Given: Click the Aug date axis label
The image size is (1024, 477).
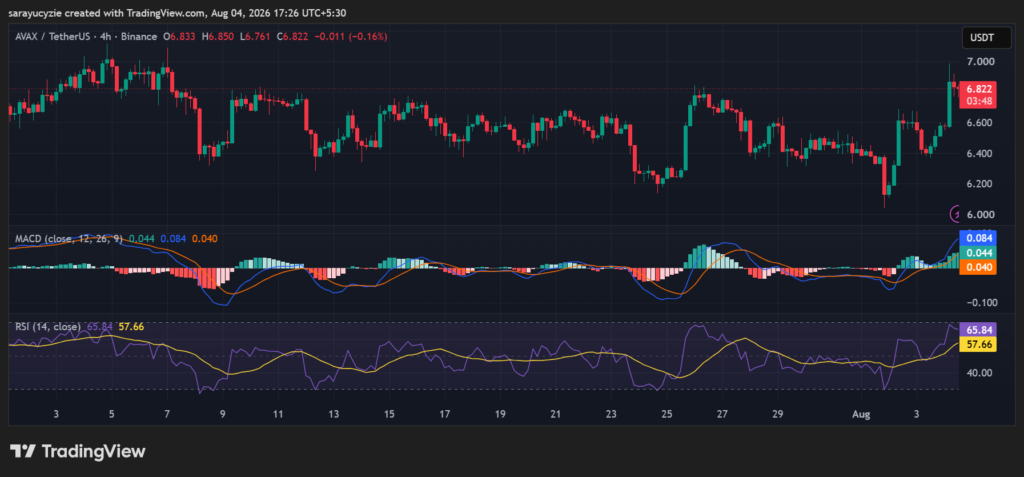Looking at the screenshot, I should click(x=861, y=414).
